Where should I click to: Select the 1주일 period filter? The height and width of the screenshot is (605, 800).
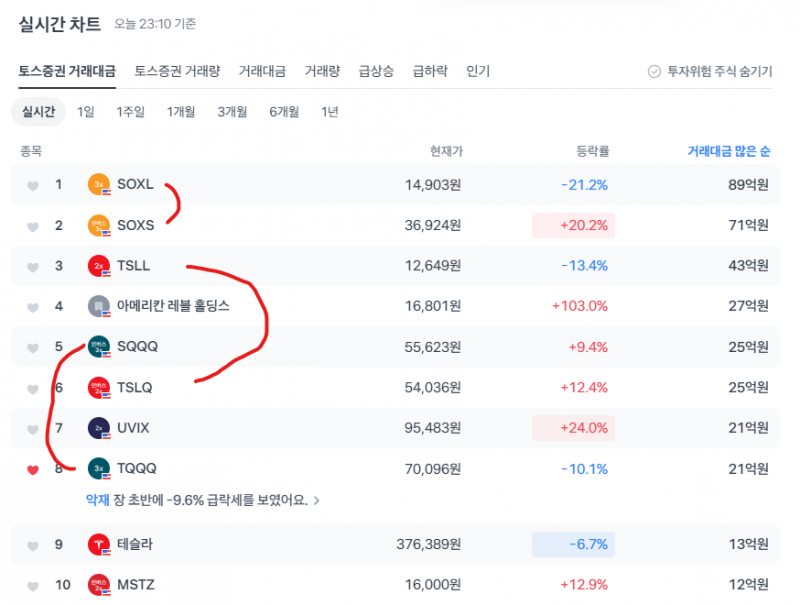131,112
